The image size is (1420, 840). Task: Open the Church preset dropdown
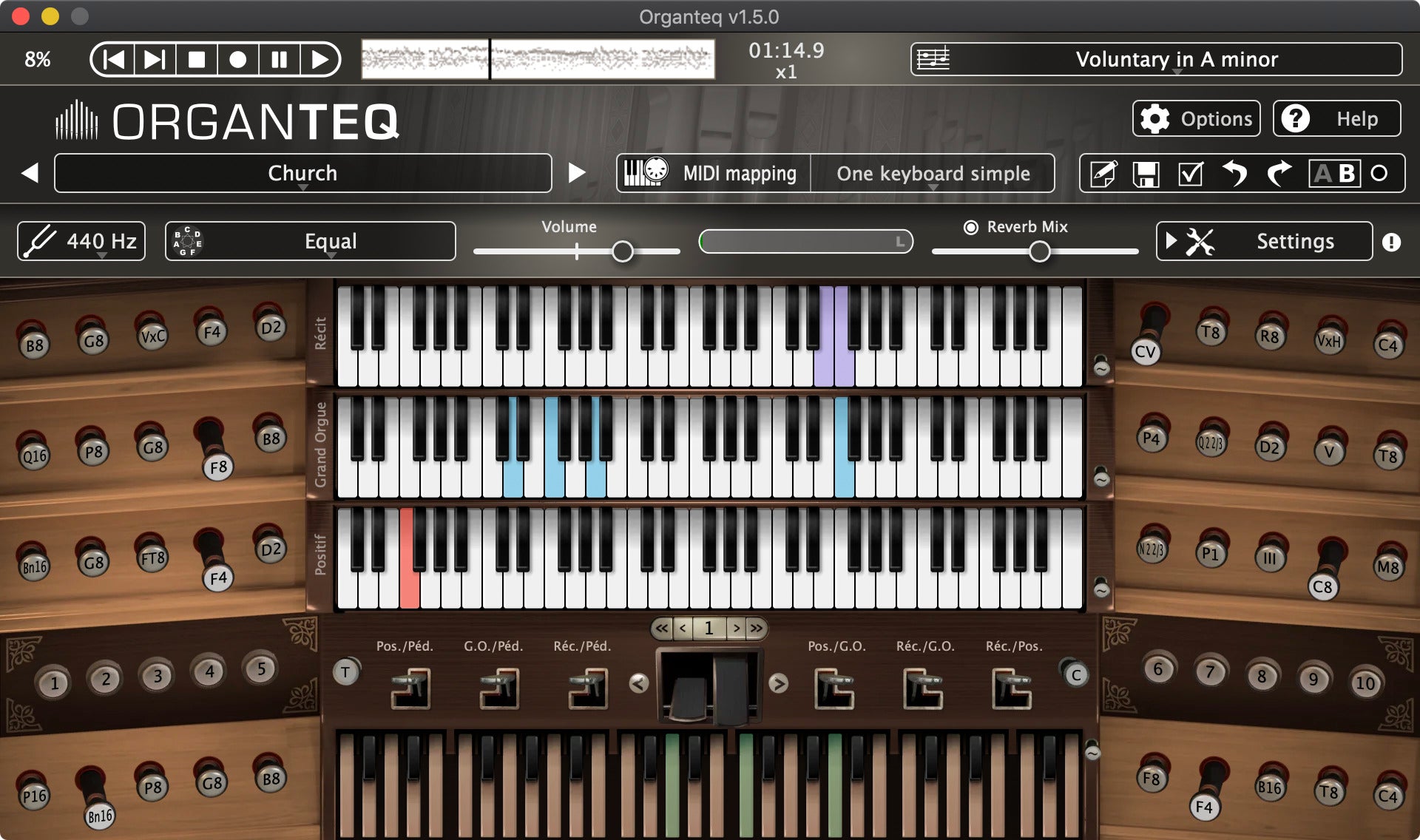tap(302, 174)
